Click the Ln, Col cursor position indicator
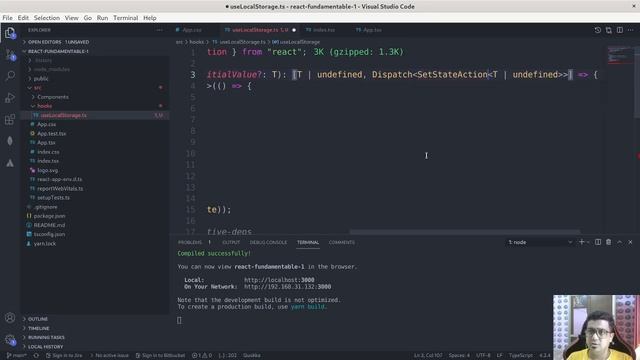Image resolution: width=640 pixels, height=360 pixels. pos(428,356)
